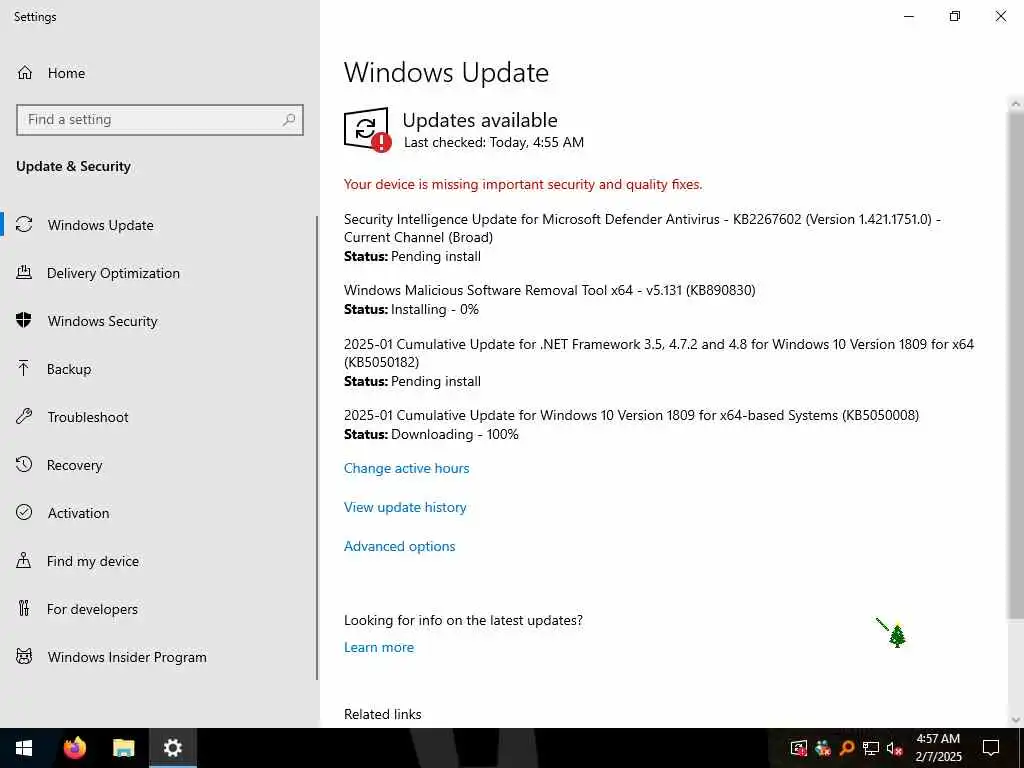Open File Explorer from the taskbar
The width and height of the screenshot is (1024, 768).
coord(123,748)
